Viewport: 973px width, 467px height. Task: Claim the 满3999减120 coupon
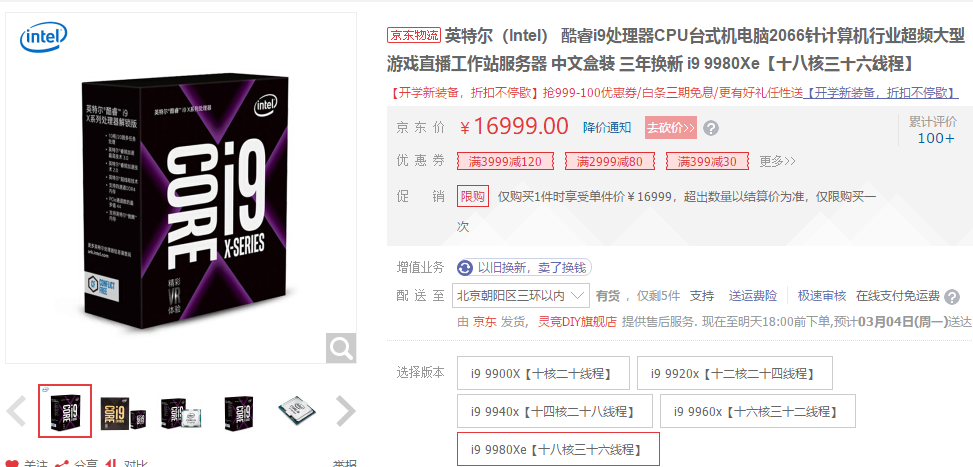pos(505,162)
